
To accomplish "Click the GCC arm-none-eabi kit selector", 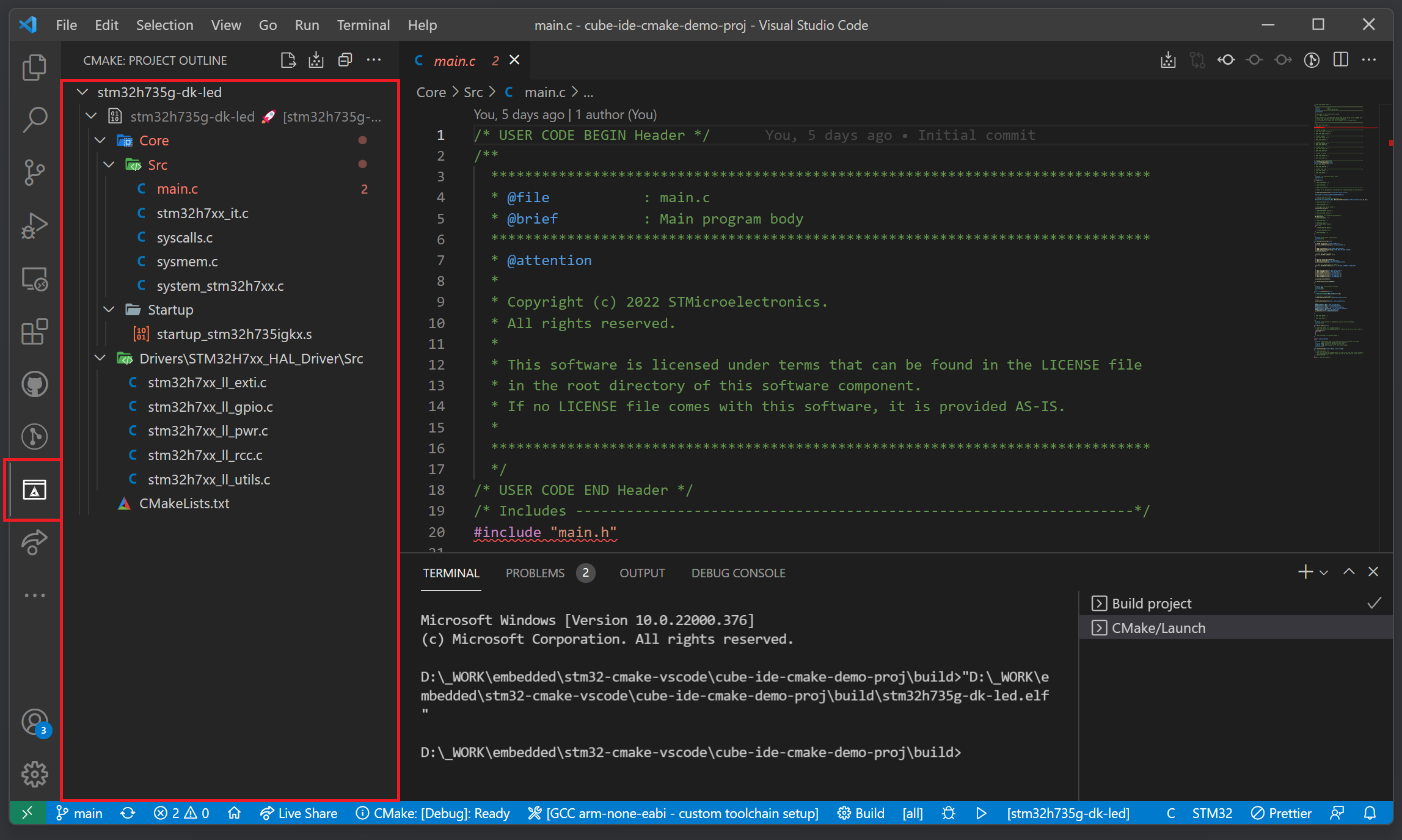I will click(x=673, y=813).
